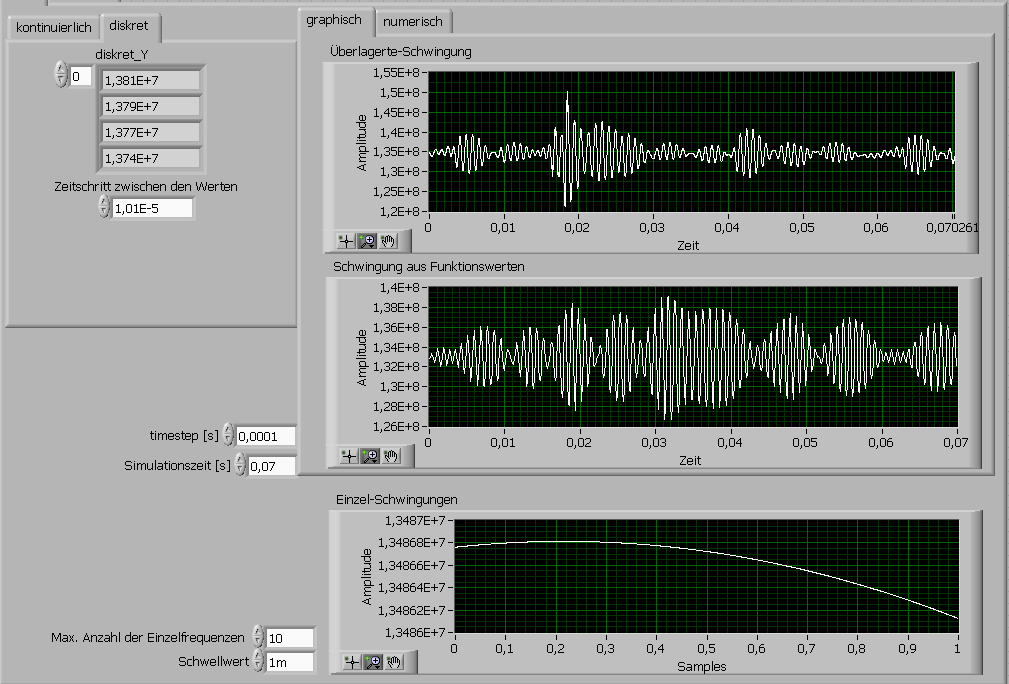The height and width of the screenshot is (684, 1009).
Task: Select the array element 1,374E+7
Action: (151, 158)
